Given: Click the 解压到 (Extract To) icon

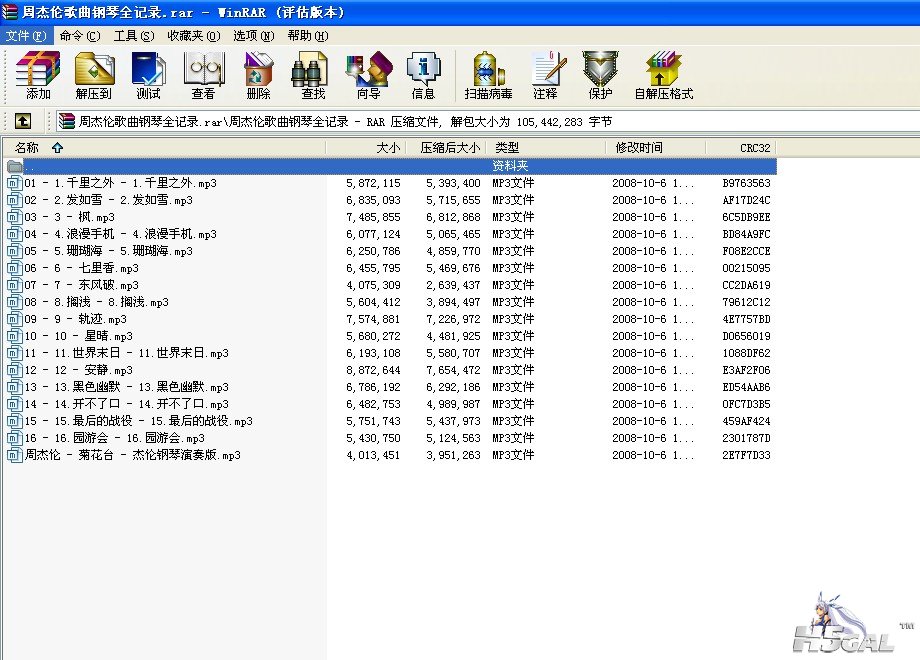Looking at the screenshot, I should coord(93,76).
